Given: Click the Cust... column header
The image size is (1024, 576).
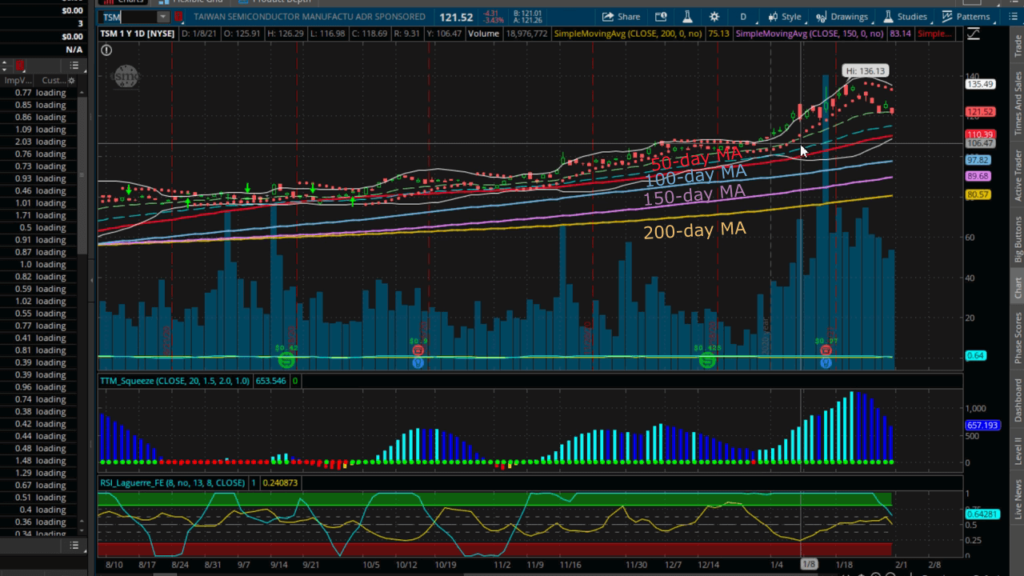Looking at the screenshot, I should tap(53, 80).
